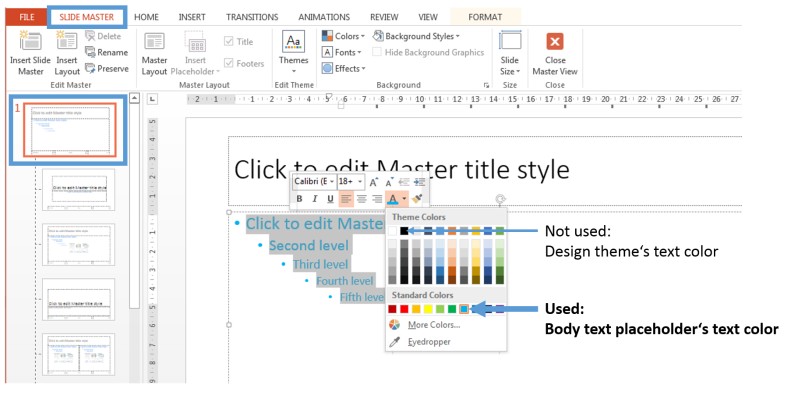Click the thumbnail pane scroll up arrow

tap(134, 98)
